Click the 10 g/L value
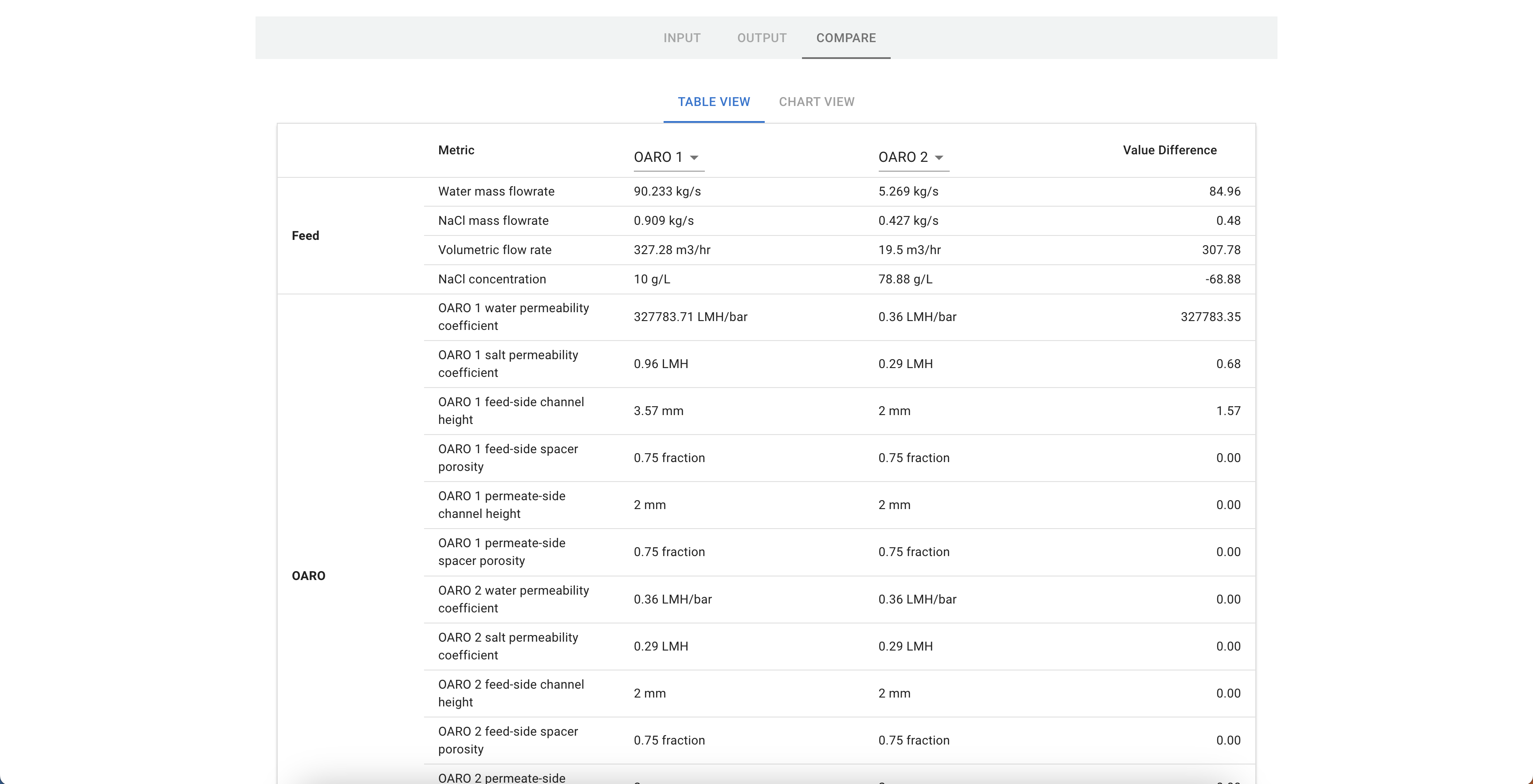This screenshot has height=784, width=1533. click(652, 279)
